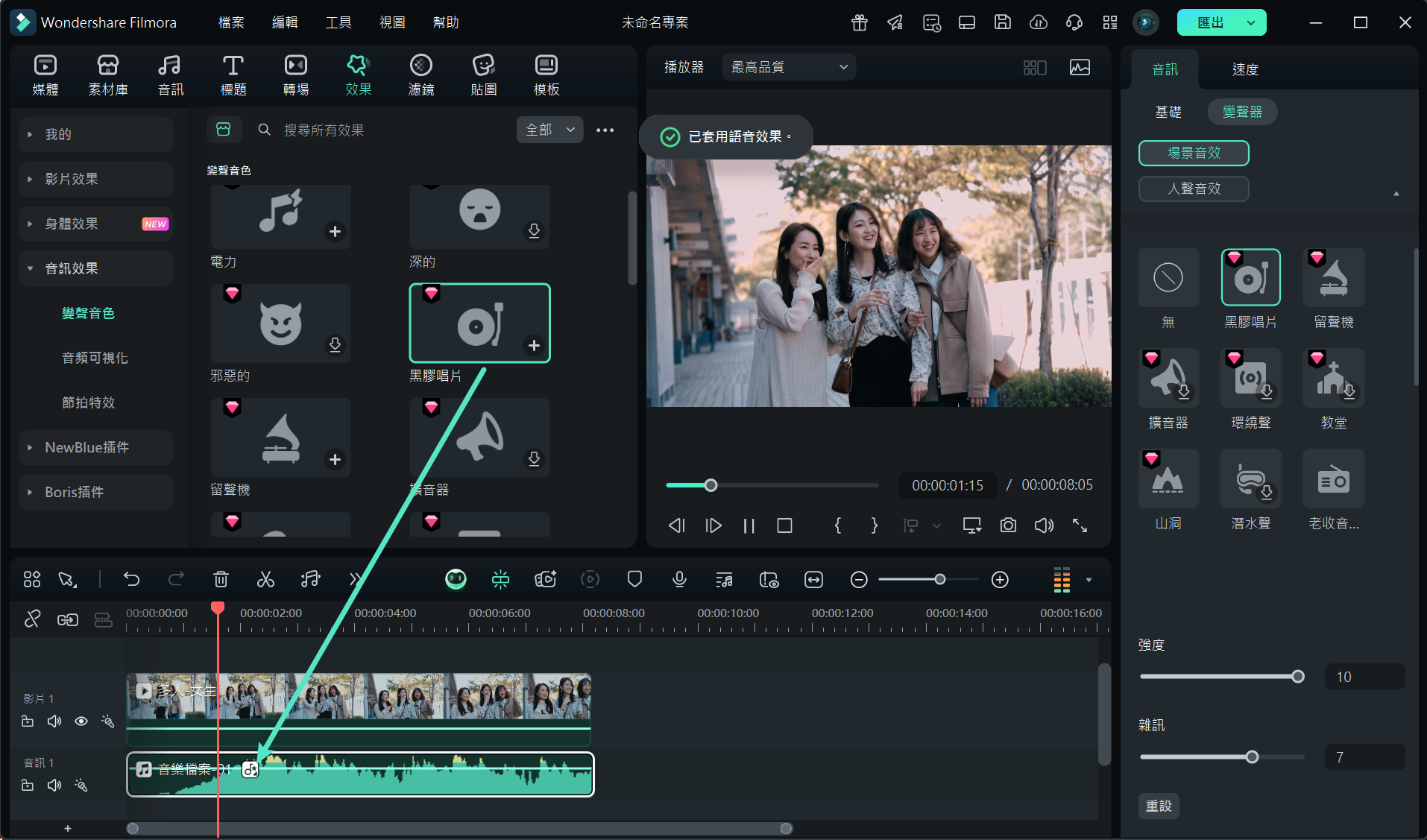Expand the 影片效果 category

(96, 179)
